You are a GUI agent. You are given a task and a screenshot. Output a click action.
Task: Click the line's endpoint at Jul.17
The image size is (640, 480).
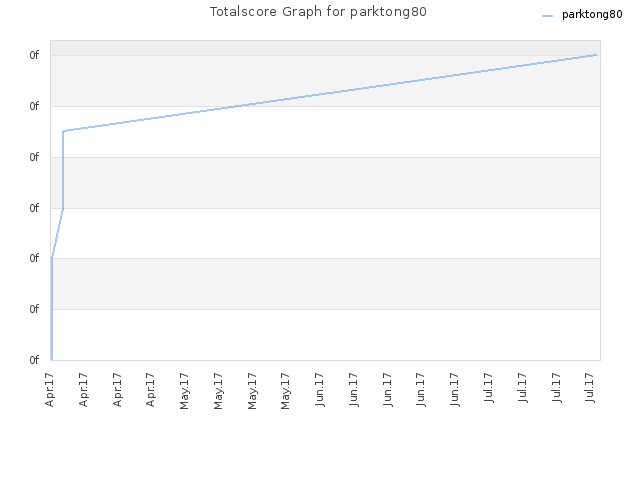pyautogui.click(x=596, y=54)
